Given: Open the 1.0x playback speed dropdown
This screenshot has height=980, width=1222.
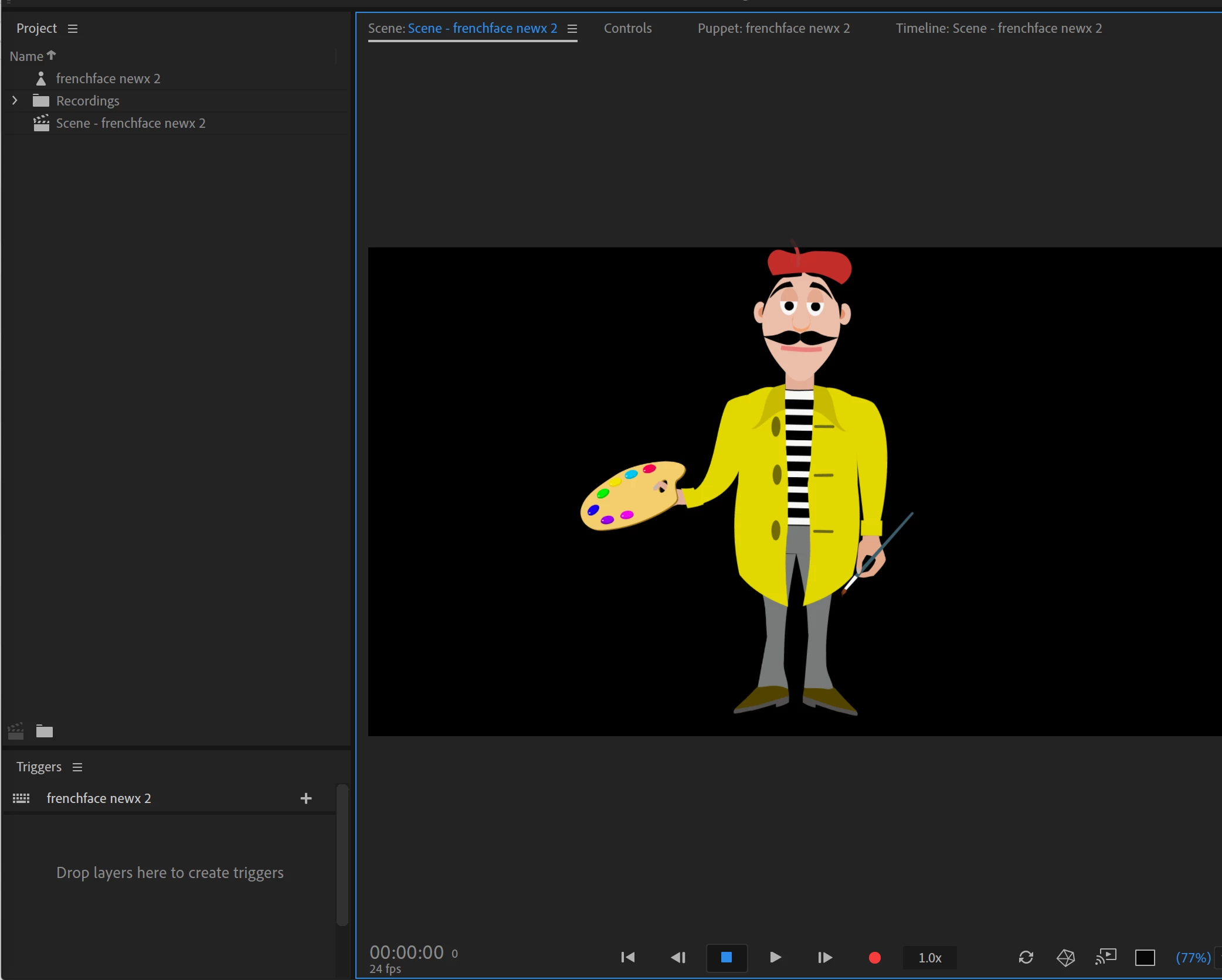Looking at the screenshot, I should click(929, 958).
